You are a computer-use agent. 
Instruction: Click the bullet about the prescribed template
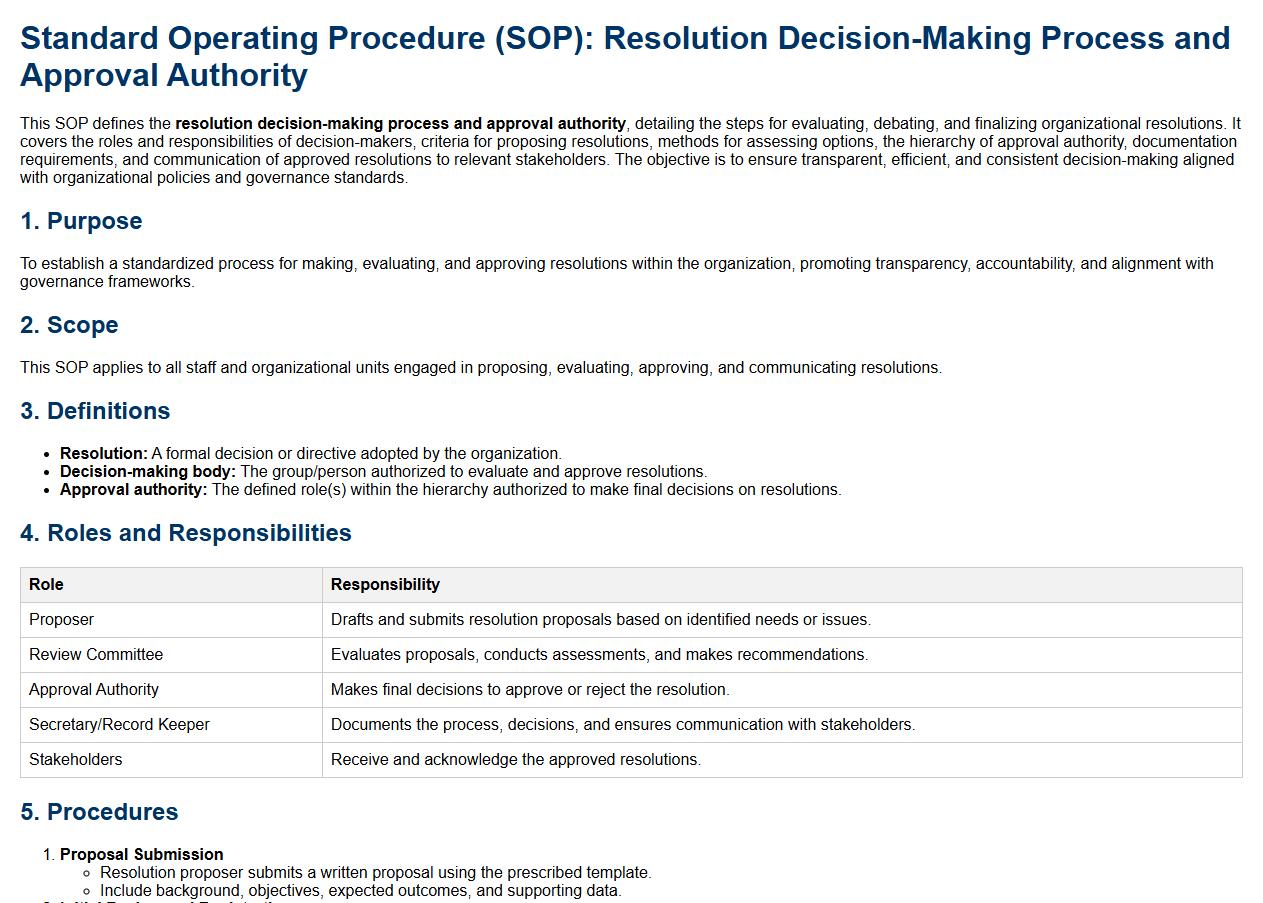[375, 872]
